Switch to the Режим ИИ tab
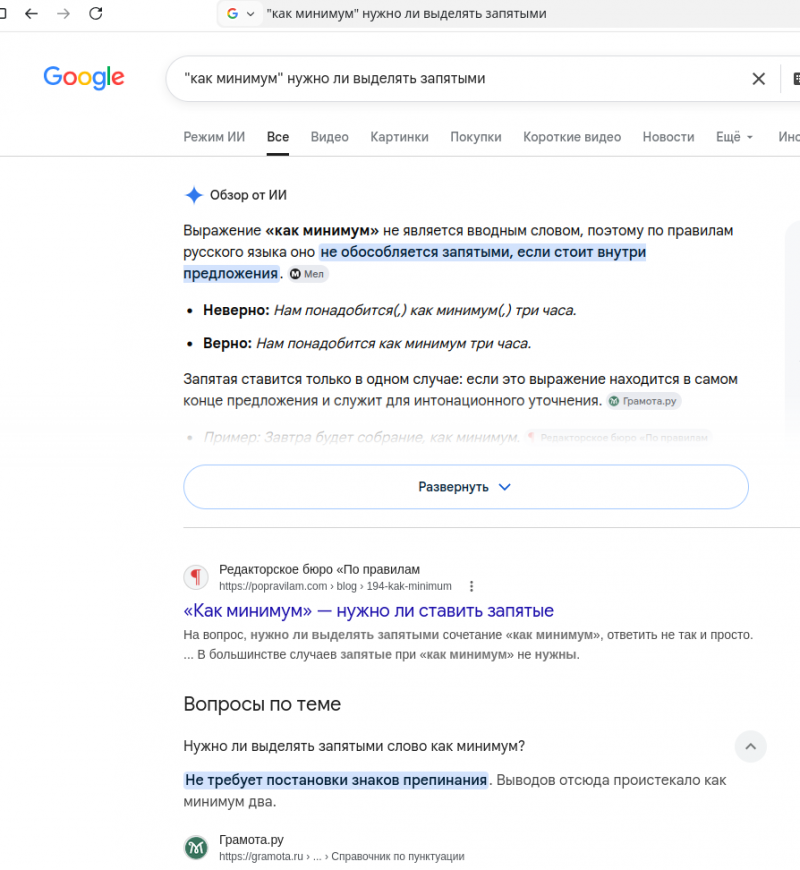This screenshot has height=870, width=800. tap(214, 137)
